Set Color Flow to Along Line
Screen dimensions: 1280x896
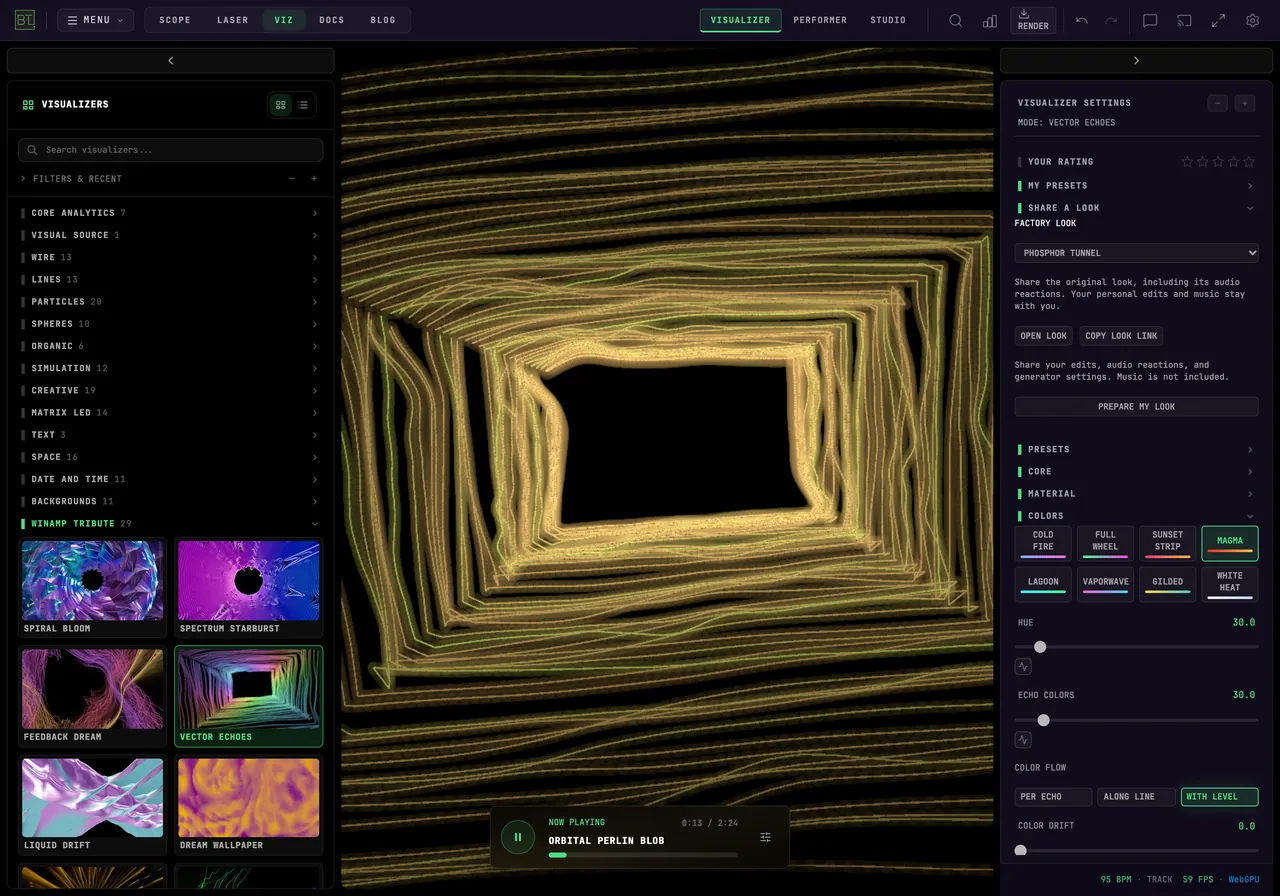point(1136,797)
